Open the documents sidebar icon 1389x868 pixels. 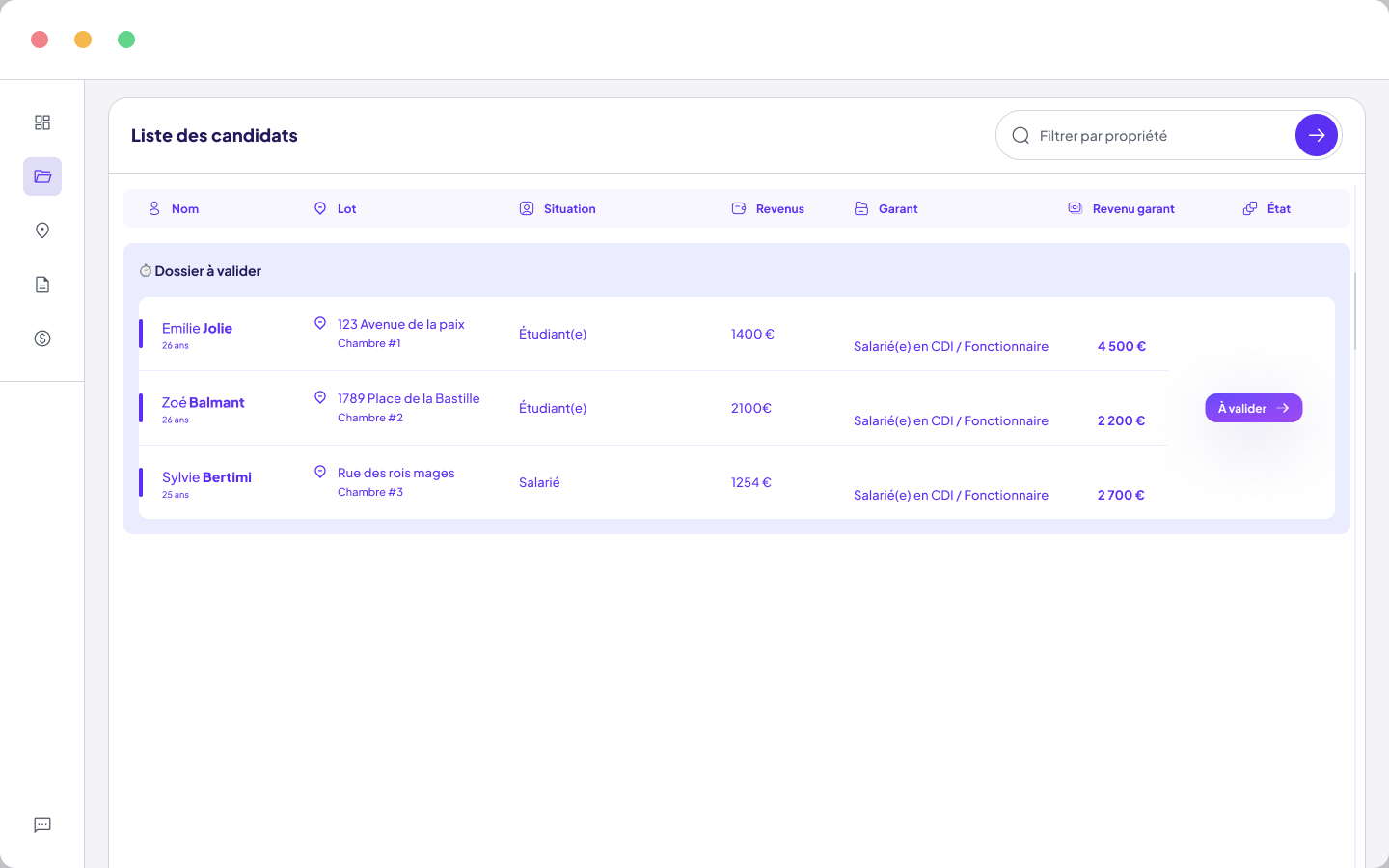[42, 285]
